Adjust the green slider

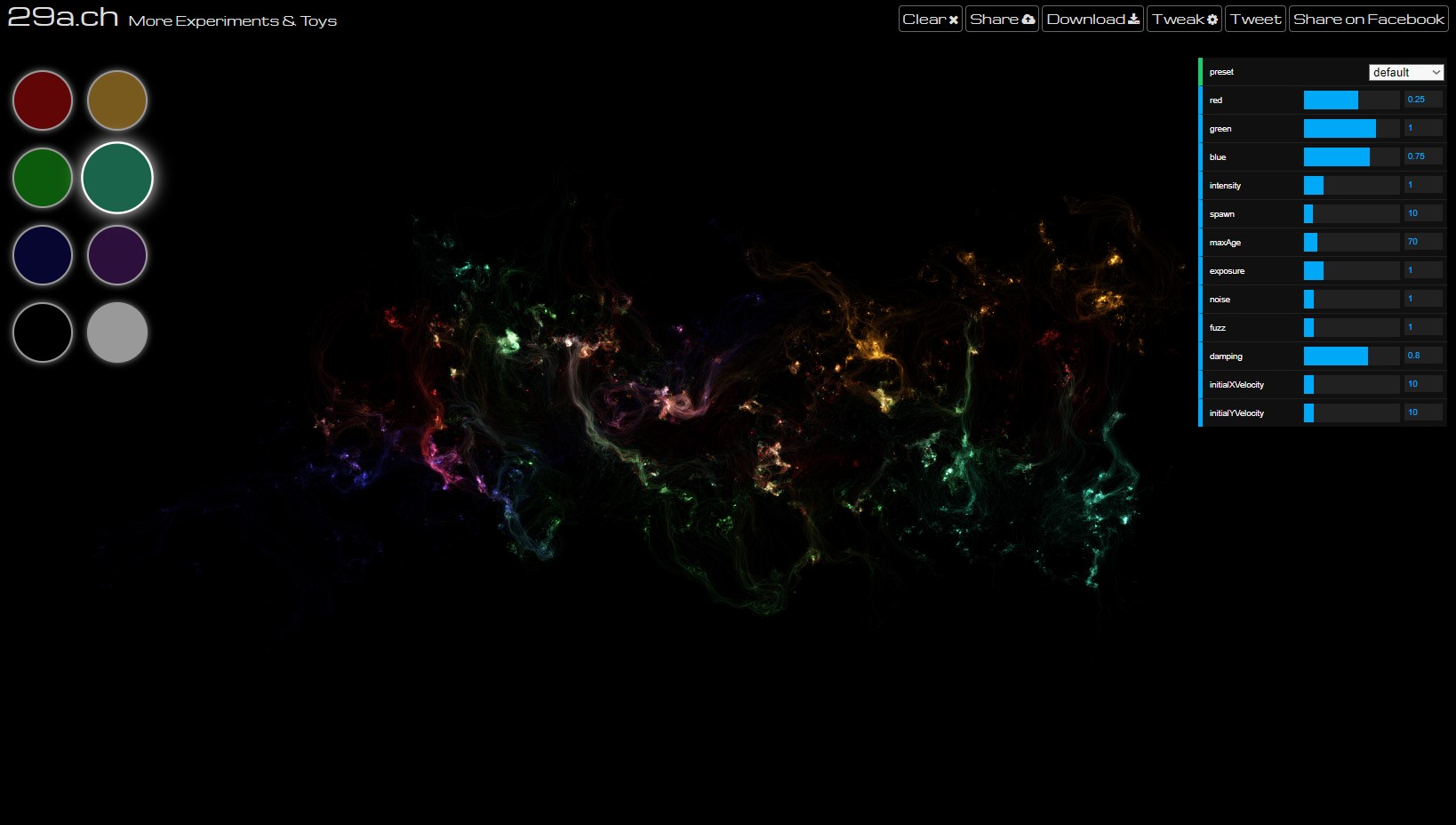click(x=1352, y=129)
